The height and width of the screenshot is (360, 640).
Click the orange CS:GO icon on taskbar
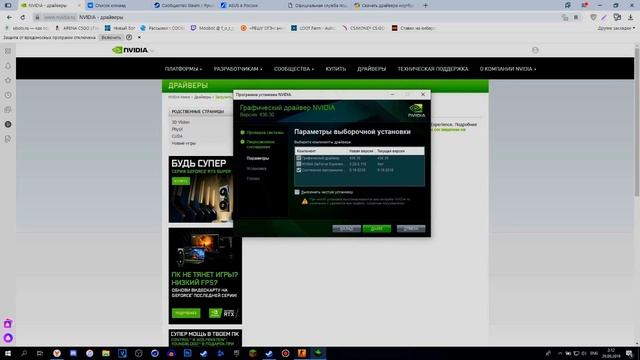coord(302,353)
